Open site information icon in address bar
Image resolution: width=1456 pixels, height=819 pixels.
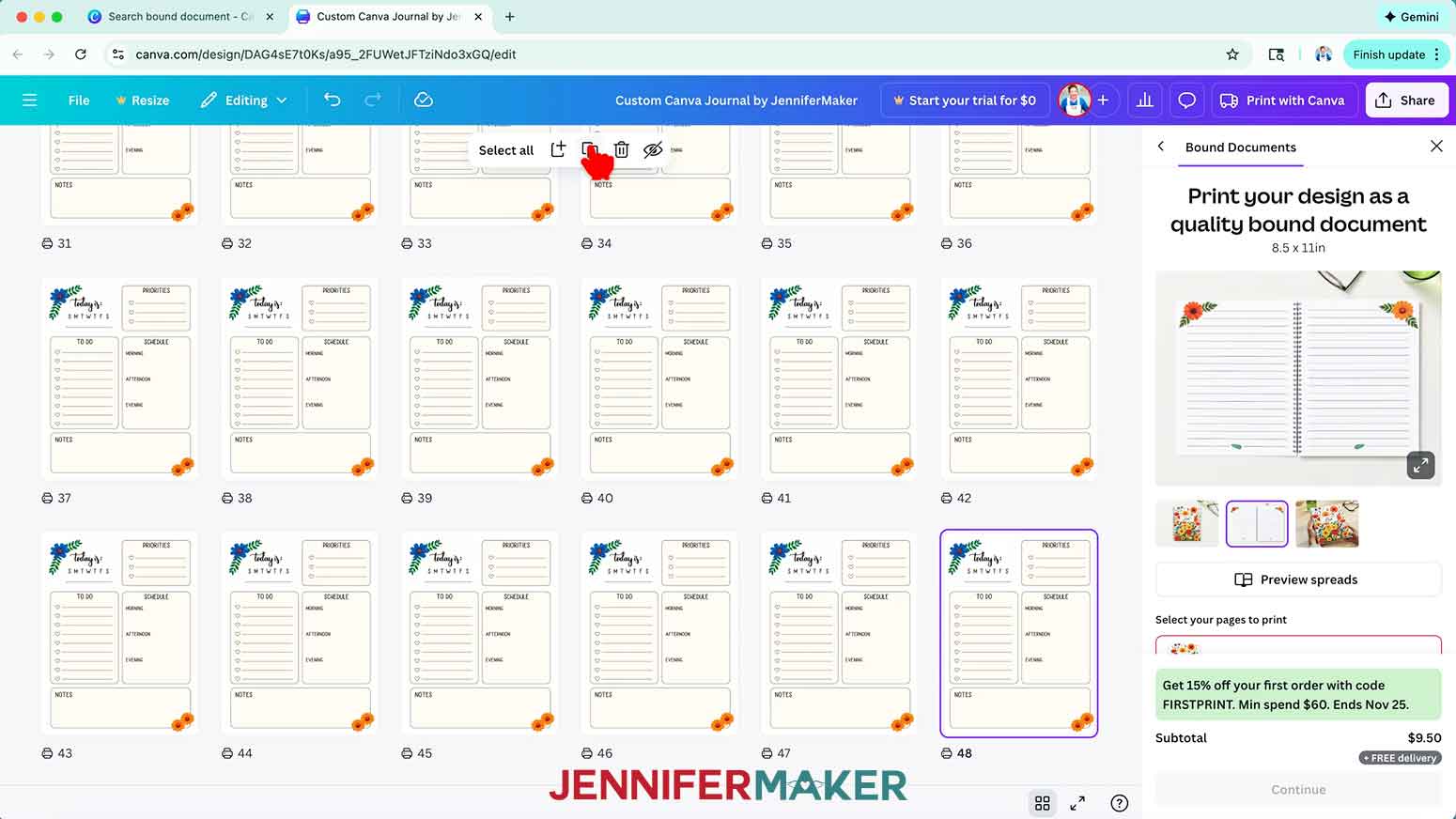pos(117,54)
